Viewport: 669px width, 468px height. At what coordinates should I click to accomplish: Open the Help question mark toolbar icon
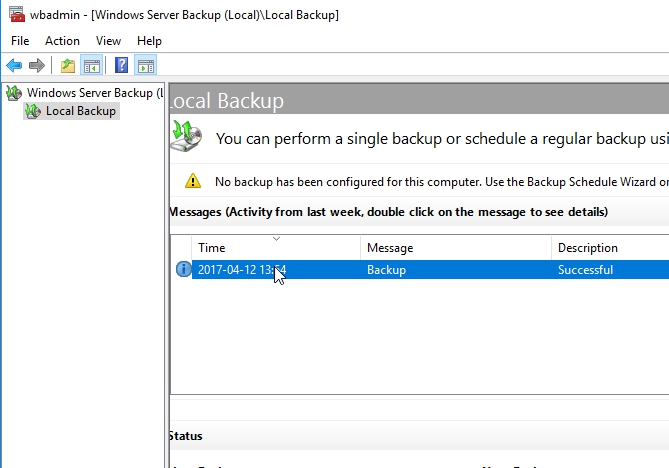pyautogui.click(x=122, y=66)
